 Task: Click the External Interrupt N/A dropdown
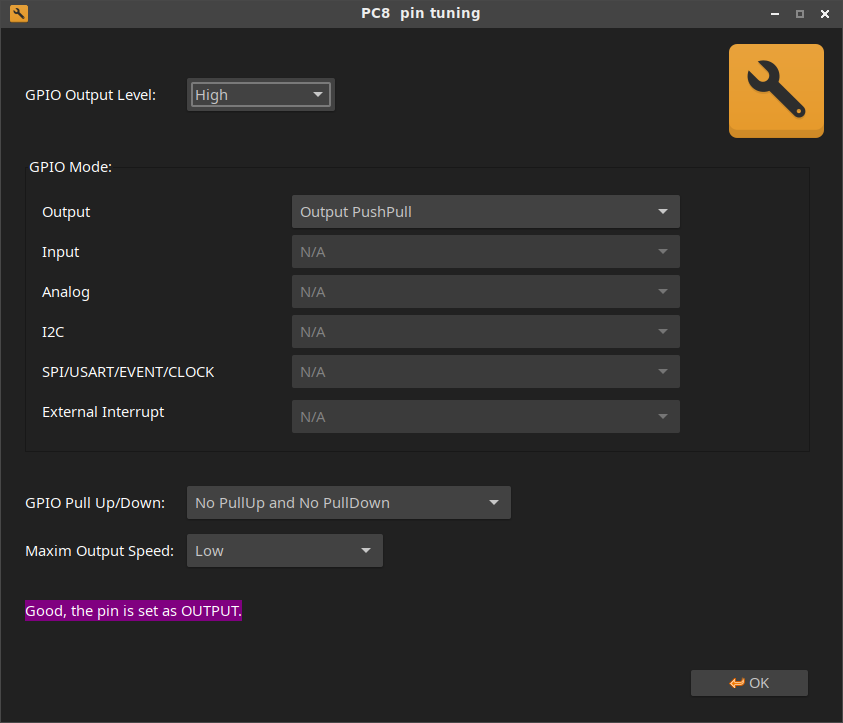pyautogui.click(x=485, y=417)
